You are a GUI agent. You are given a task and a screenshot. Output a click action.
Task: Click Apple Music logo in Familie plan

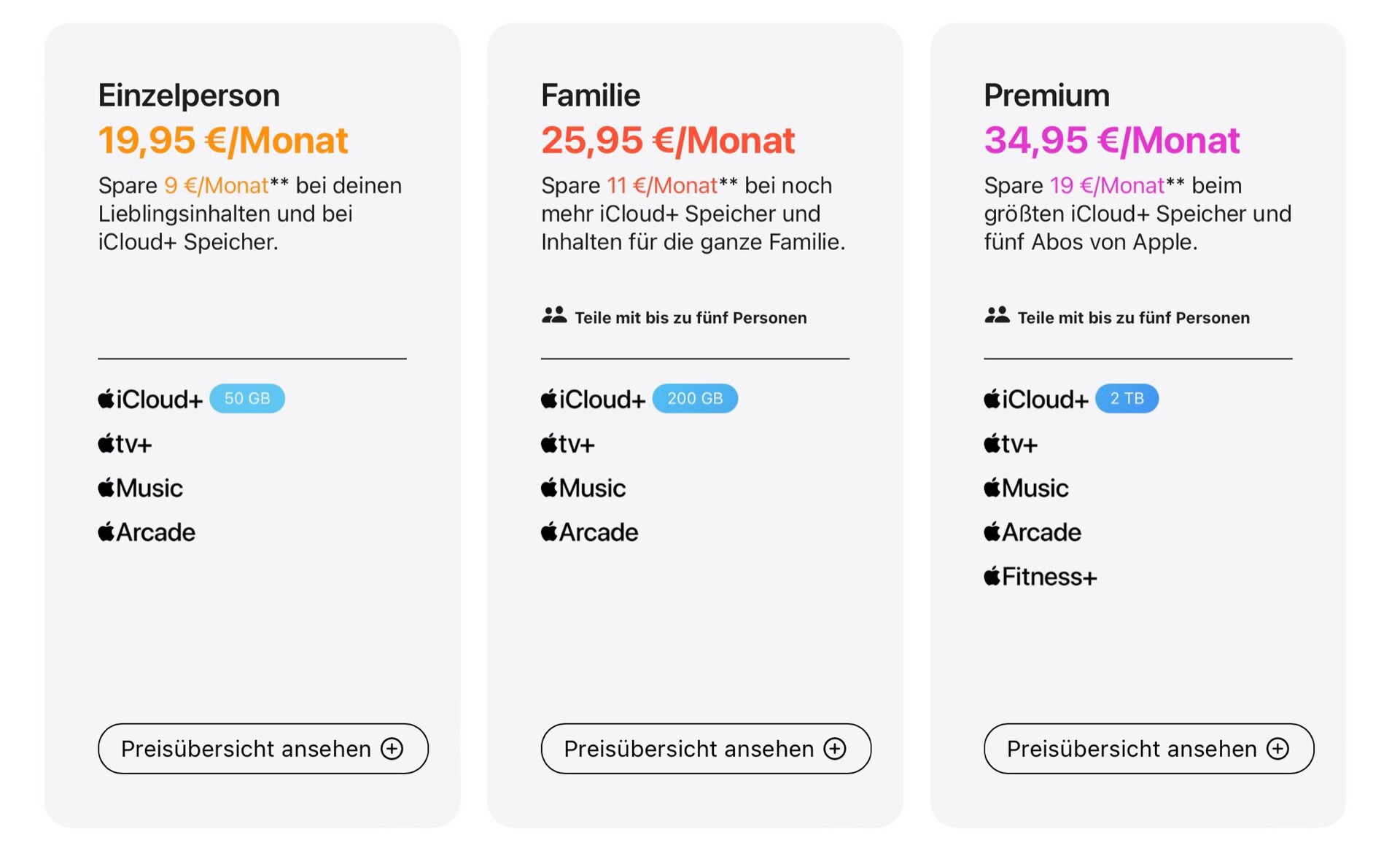[583, 489]
